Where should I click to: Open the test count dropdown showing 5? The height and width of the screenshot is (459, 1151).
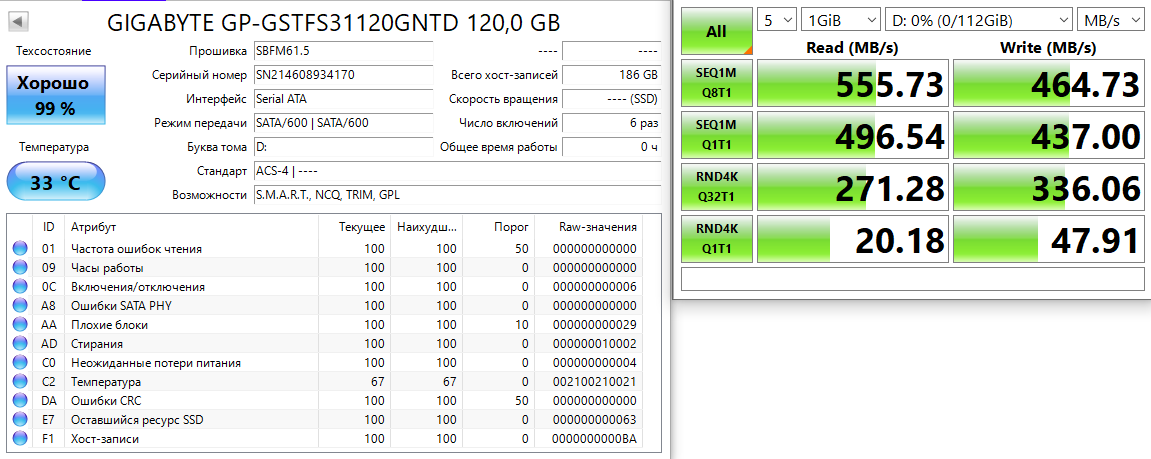click(x=777, y=20)
